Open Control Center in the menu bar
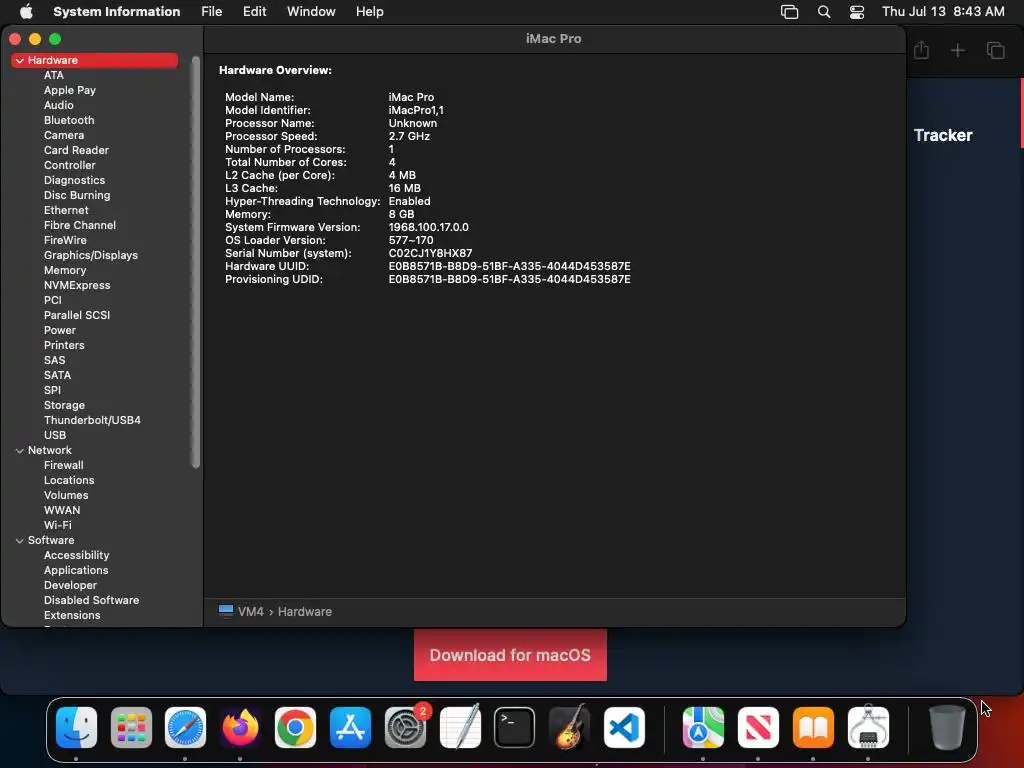Screen dimensions: 1024x768 point(857,12)
